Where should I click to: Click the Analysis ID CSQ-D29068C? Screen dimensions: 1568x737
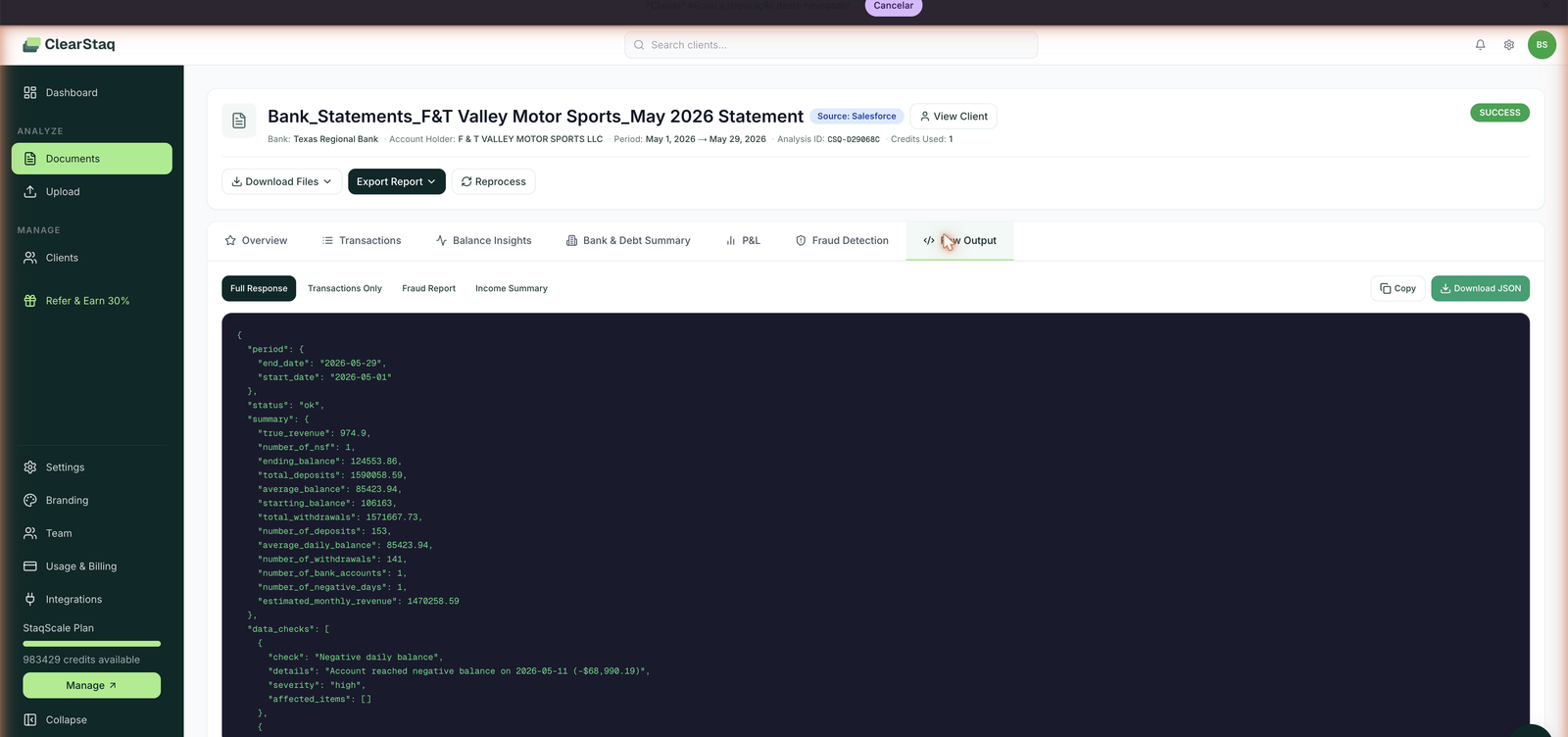pyautogui.click(x=854, y=140)
